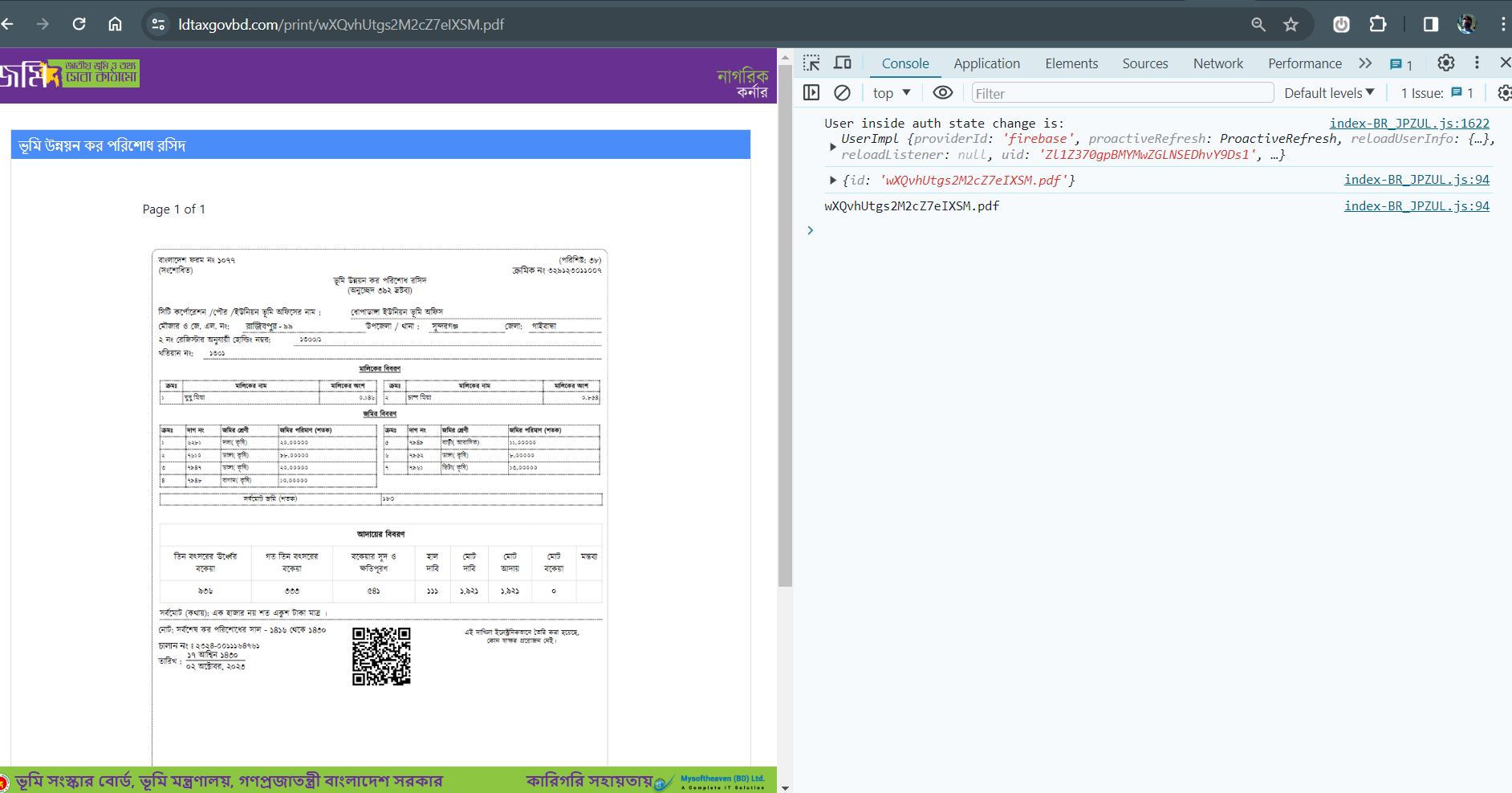Toggle device toolbar emulation
The width and height of the screenshot is (1512, 793).
click(843, 63)
